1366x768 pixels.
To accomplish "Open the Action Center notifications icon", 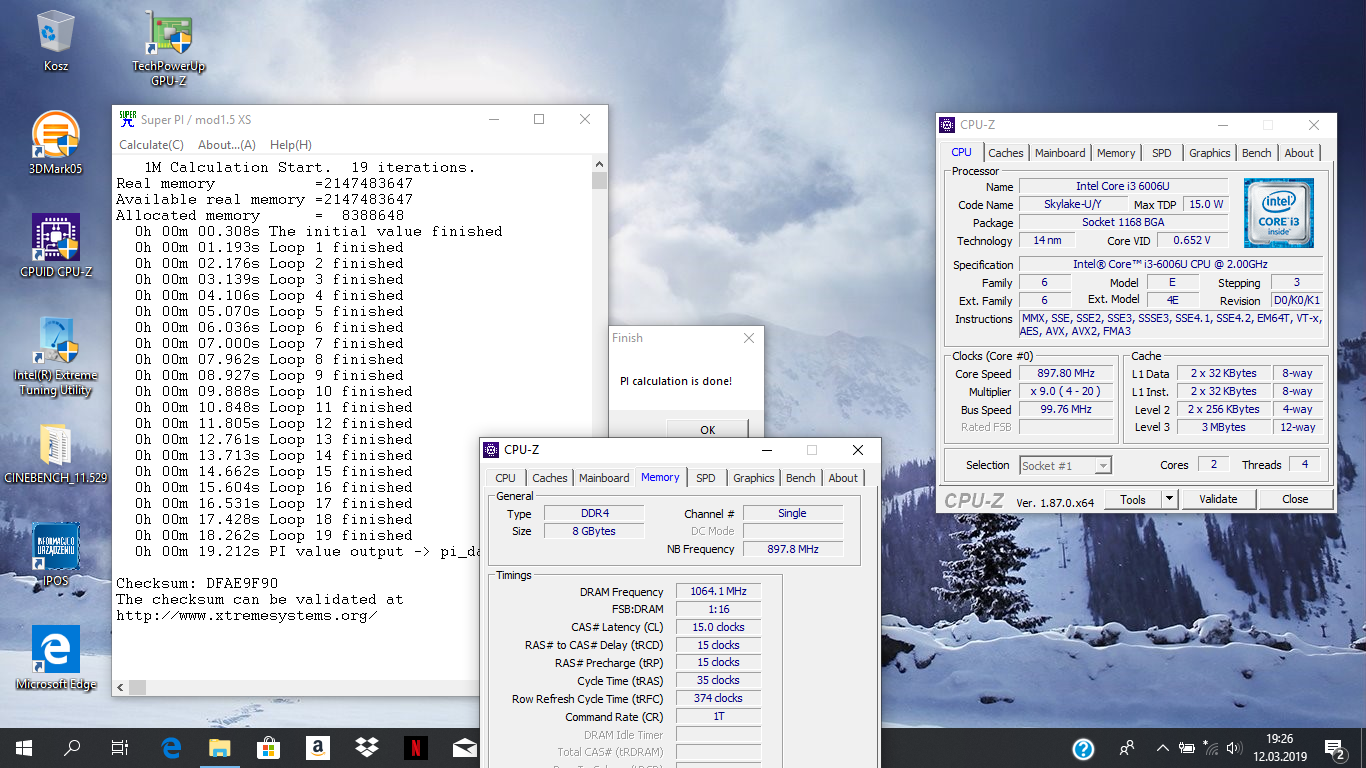I will tap(1335, 747).
